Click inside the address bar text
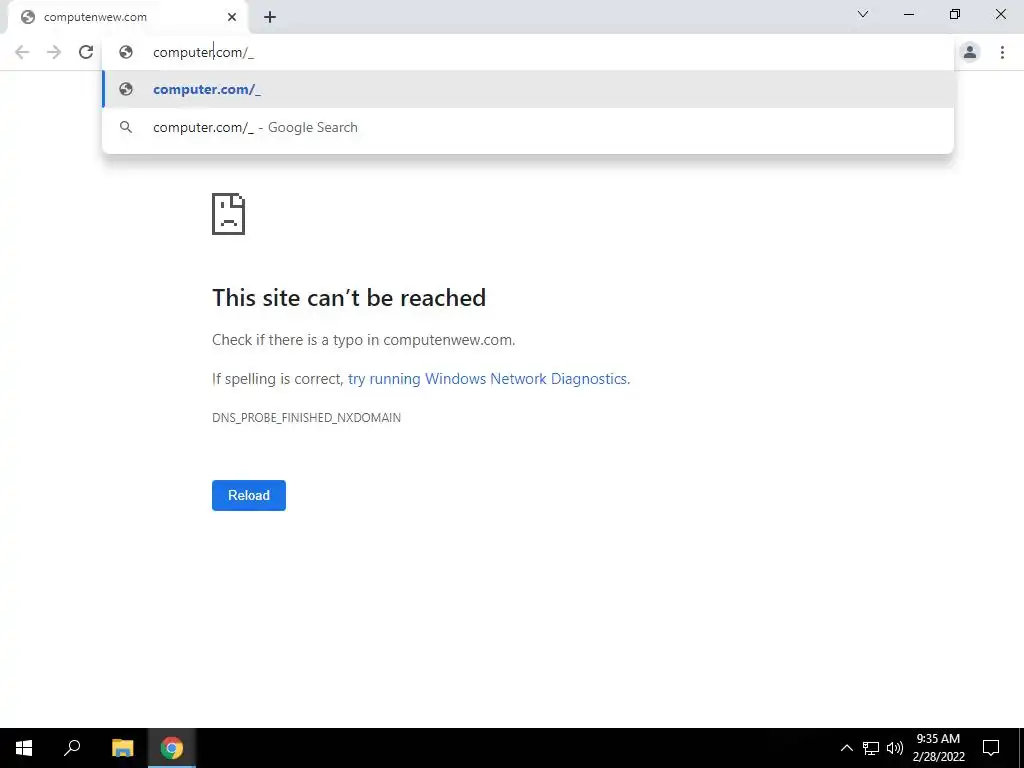Viewport: 1024px width, 768px height. (203, 52)
